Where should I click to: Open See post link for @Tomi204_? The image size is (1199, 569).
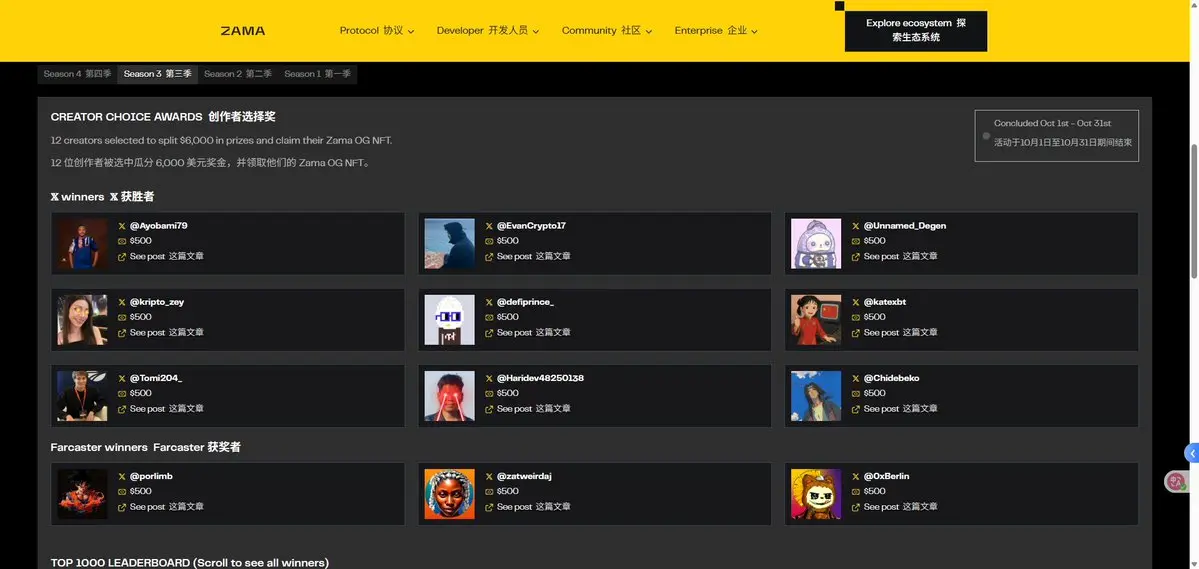pyautogui.click(x=167, y=409)
